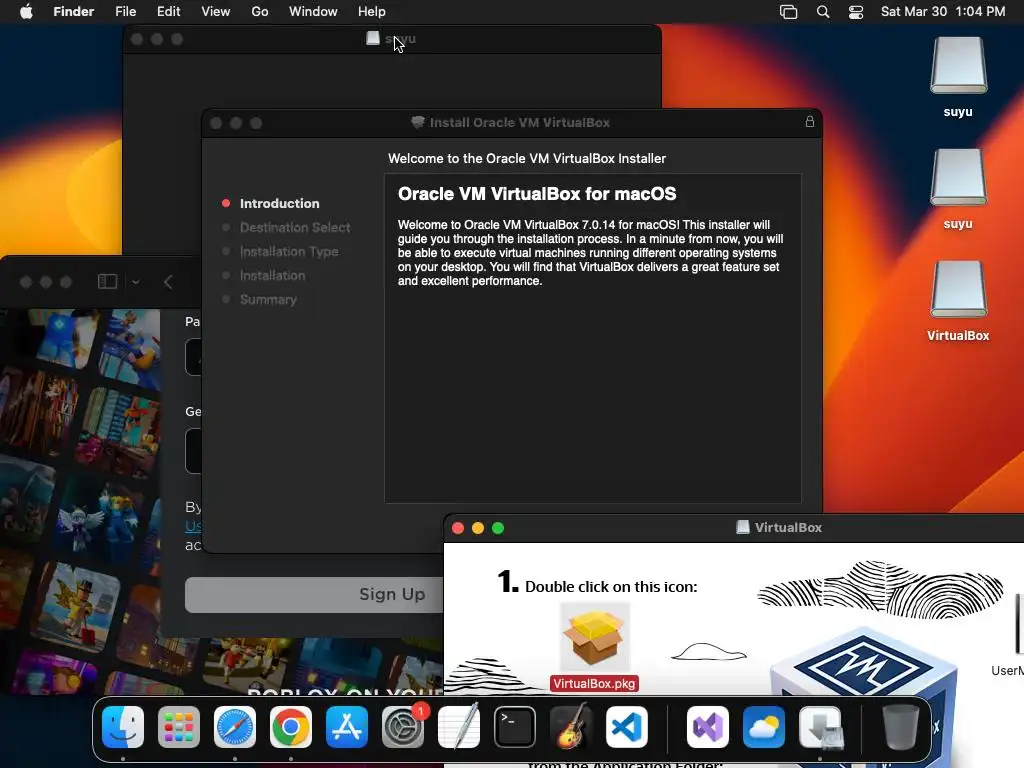Viewport: 1024px width, 768px height.
Task: Click the Installation step label
Action: (272, 276)
